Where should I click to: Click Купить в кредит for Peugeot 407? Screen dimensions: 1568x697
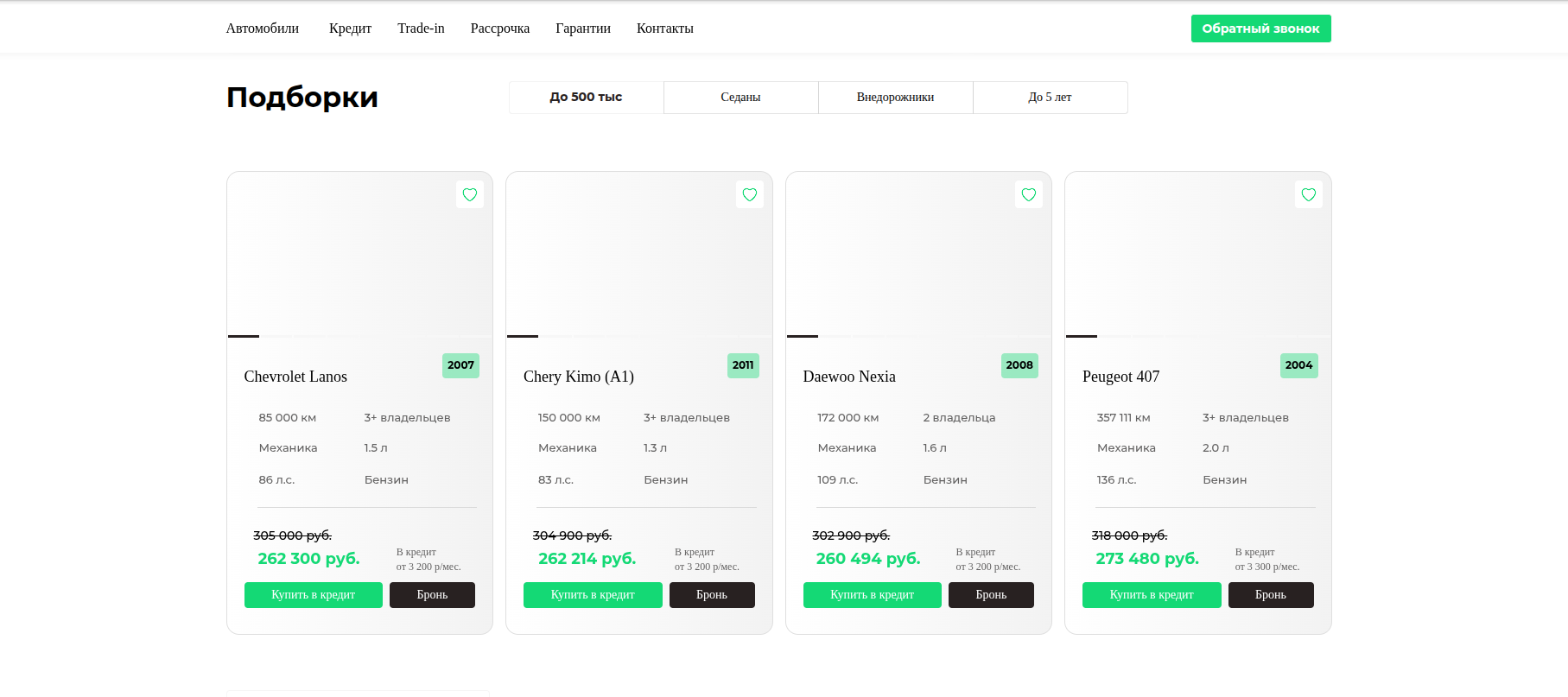tap(1152, 595)
